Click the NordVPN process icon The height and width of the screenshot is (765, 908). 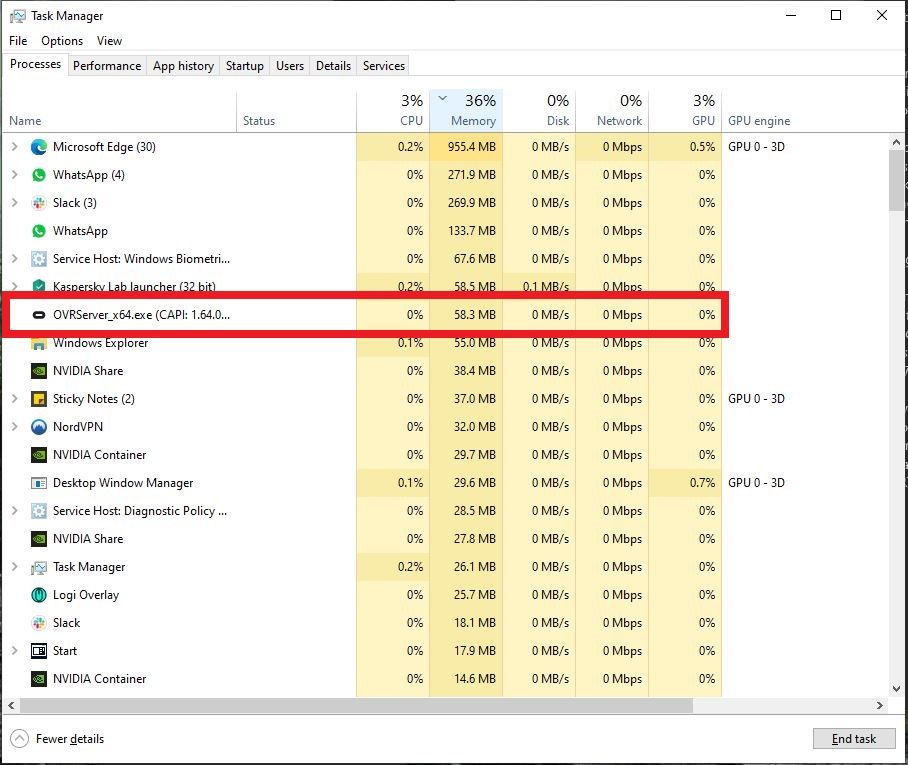point(37,427)
